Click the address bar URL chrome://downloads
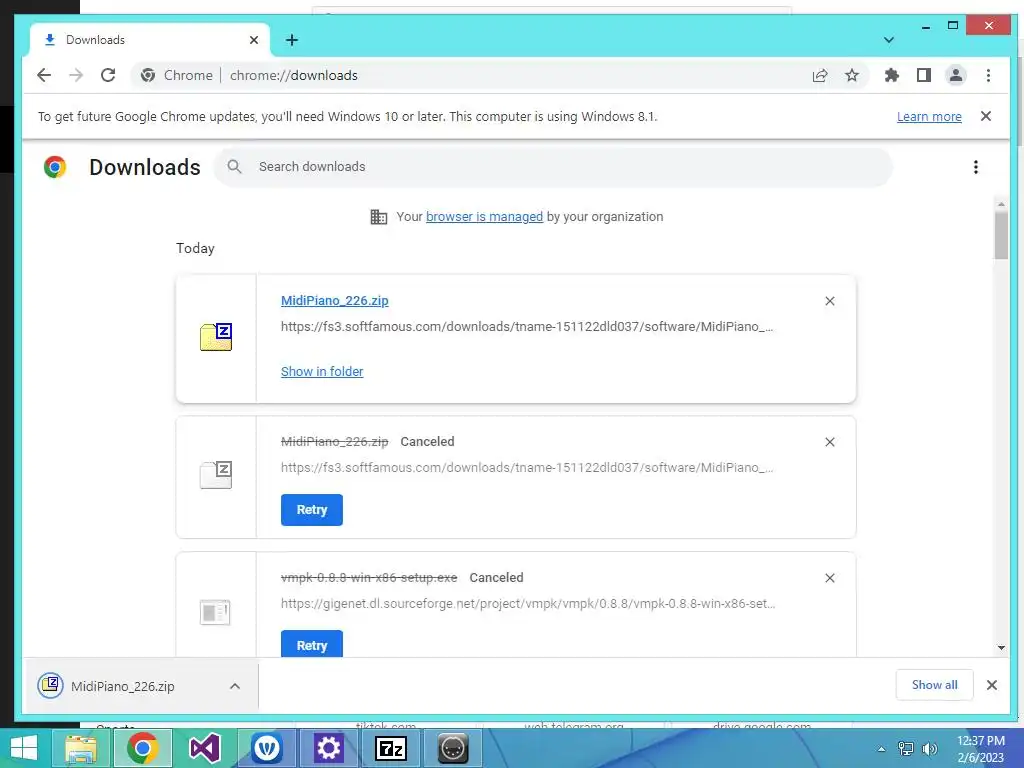This screenshot has height=768, width=1024. coord(293,75)
